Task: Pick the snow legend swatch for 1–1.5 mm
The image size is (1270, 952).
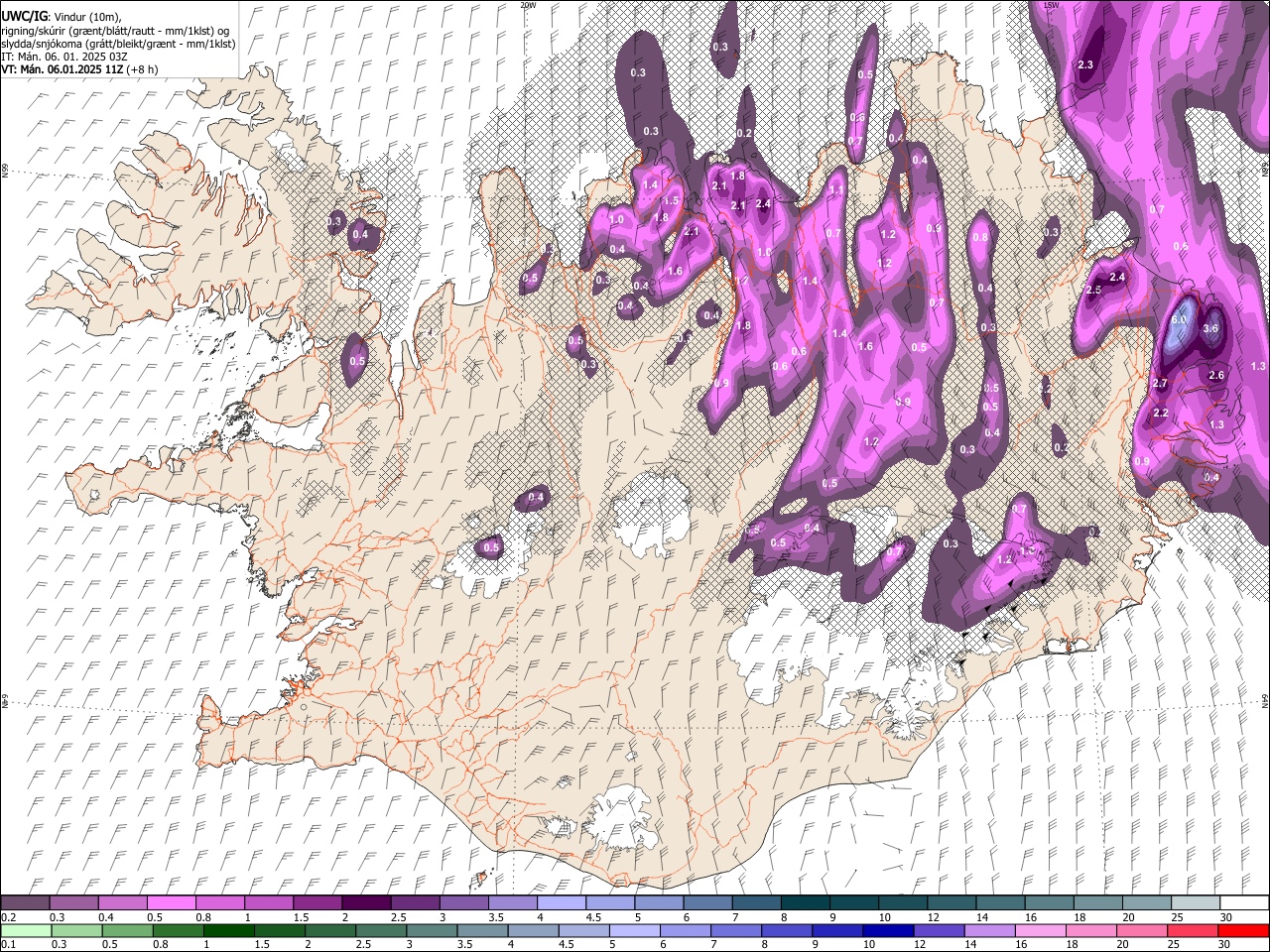Action: pyautogui.click(x=268, y=902)
